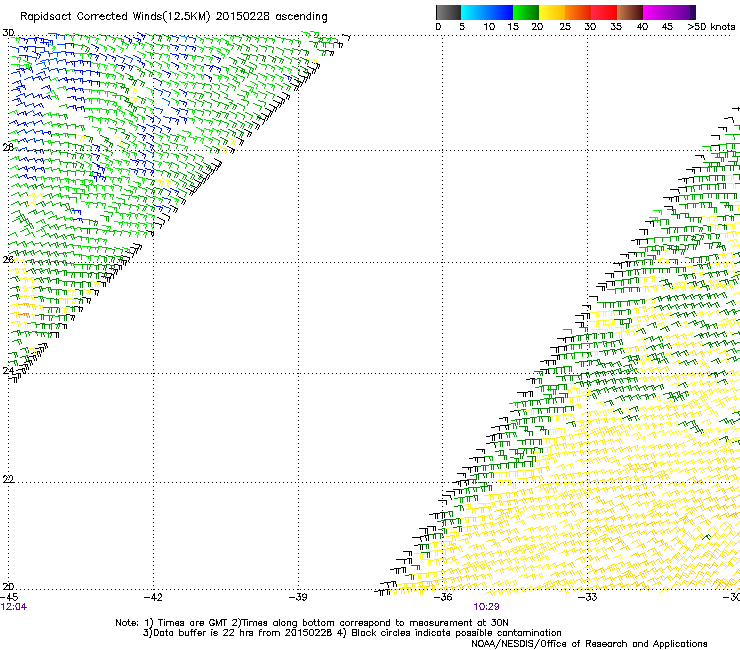The width and height of the screenshot is (740, 650).
Task: Click the latitude label '20'
Action: click(x=8, y=586)
